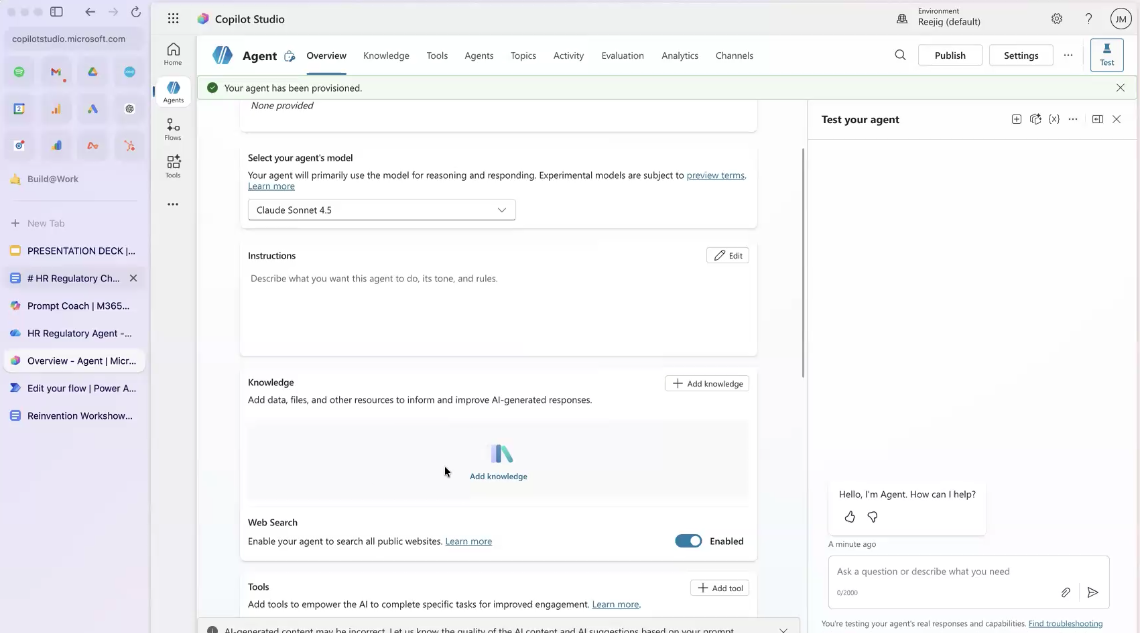The width and height of the screenshot is (1140, 633).
Task: Open the Analytics tab
Action: pos(679,56)
